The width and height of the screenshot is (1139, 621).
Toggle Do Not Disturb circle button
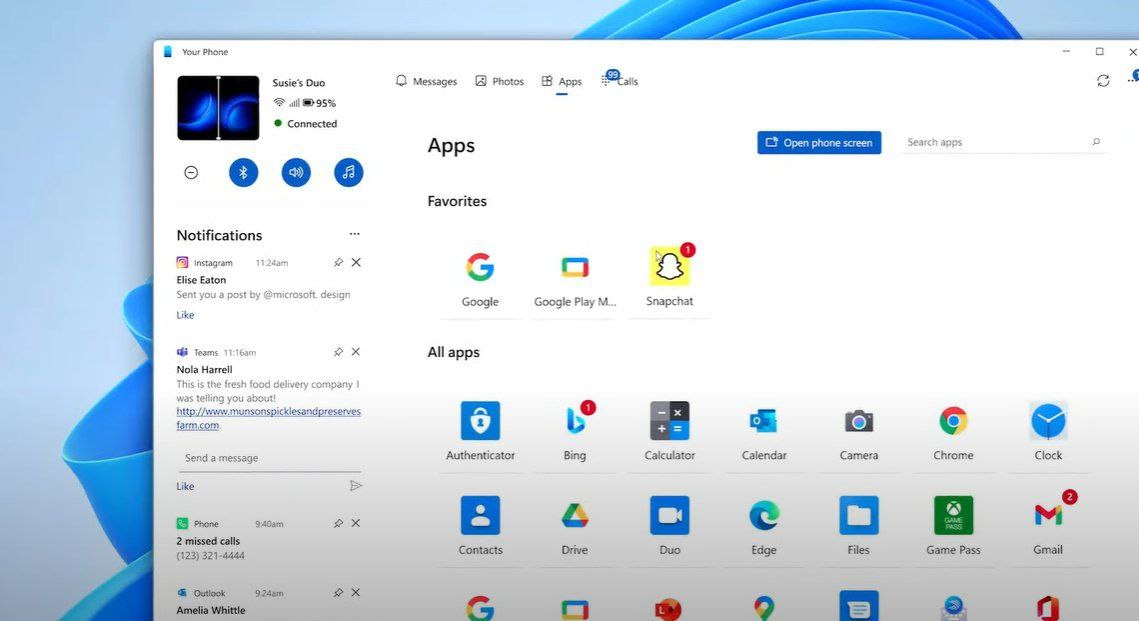191,172
